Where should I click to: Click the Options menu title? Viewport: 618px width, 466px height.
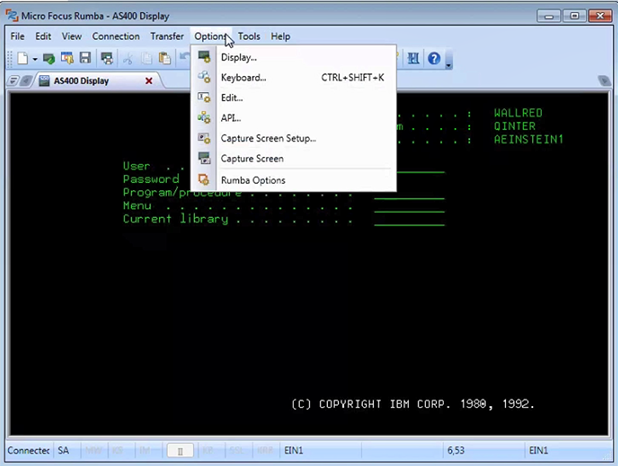(210, 36)
